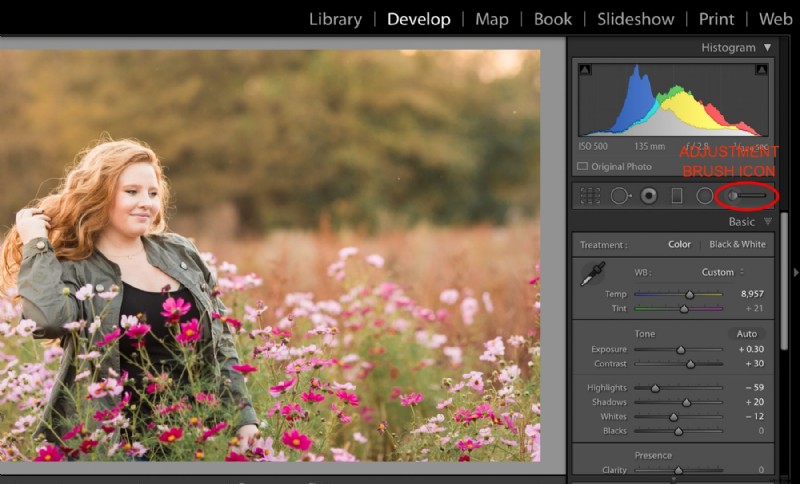
Task: Click the Exposure slider handle
Action: point(681,350)
